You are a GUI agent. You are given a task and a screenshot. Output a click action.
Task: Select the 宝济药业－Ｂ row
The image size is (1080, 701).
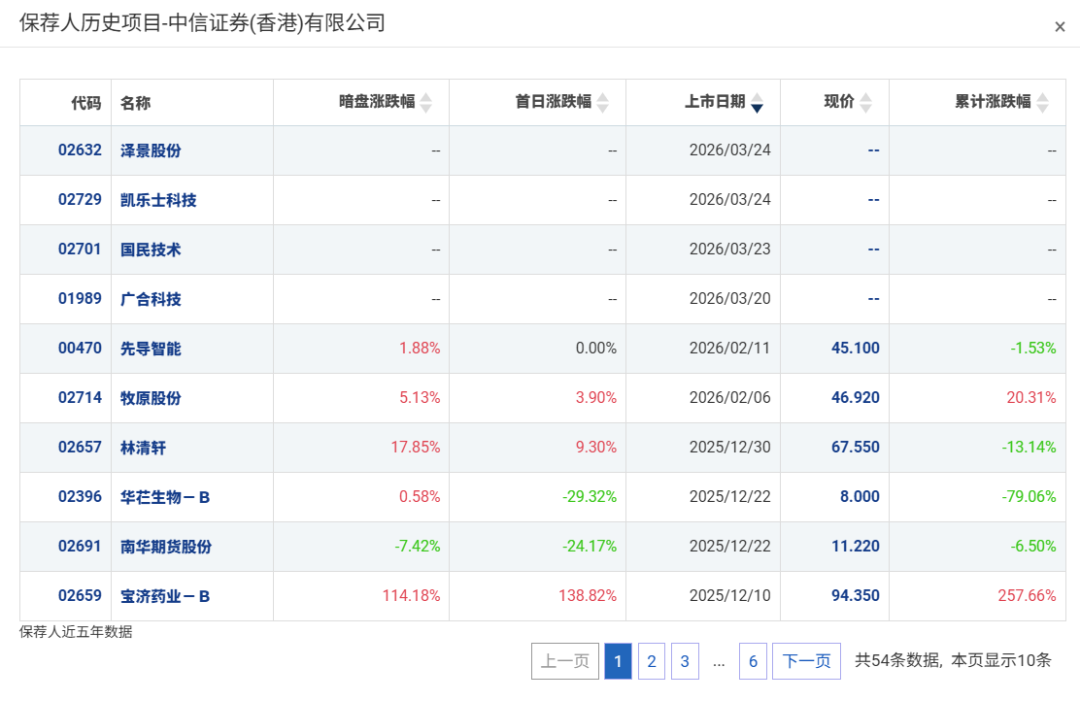tap(540, 596)
